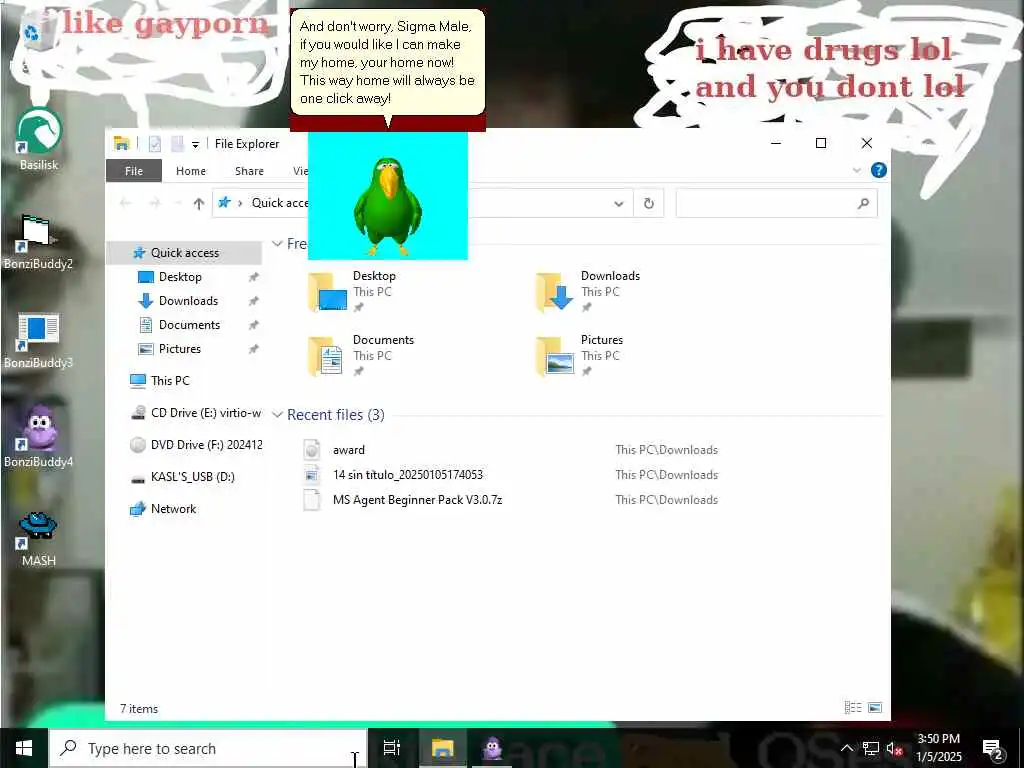Click the File Explorer taskbar icon
This screenshot has height=768, width=1024.
pos(442,748)
